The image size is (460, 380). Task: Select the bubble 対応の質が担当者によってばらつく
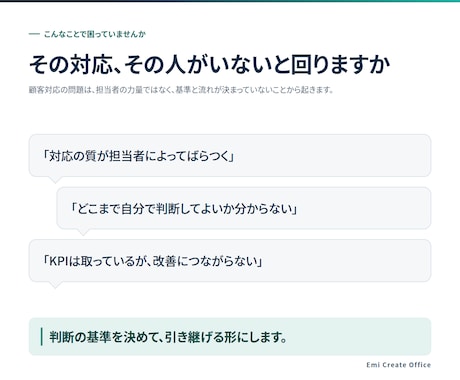point(230,156)
